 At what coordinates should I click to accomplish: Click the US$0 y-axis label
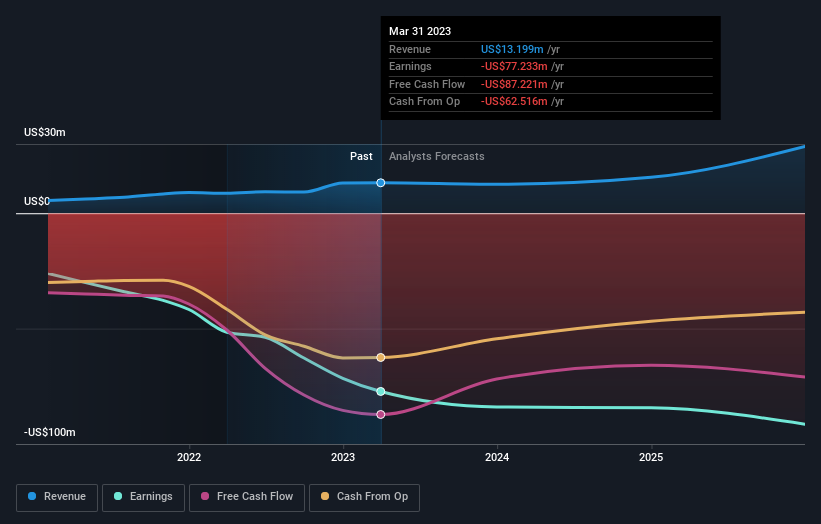(37, 201)
